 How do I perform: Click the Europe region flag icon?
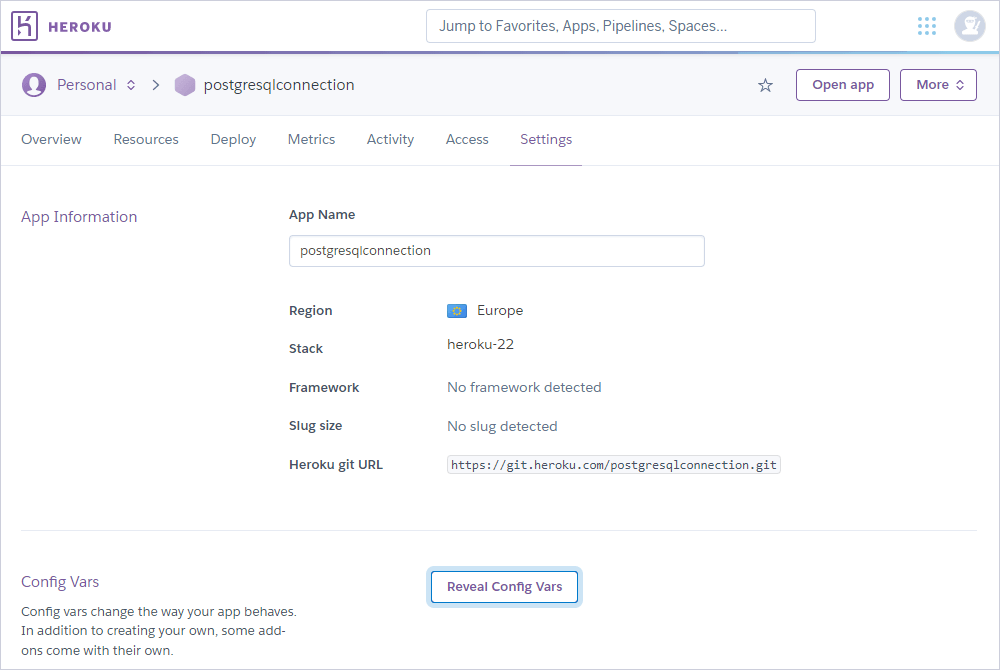pos(457,310)
